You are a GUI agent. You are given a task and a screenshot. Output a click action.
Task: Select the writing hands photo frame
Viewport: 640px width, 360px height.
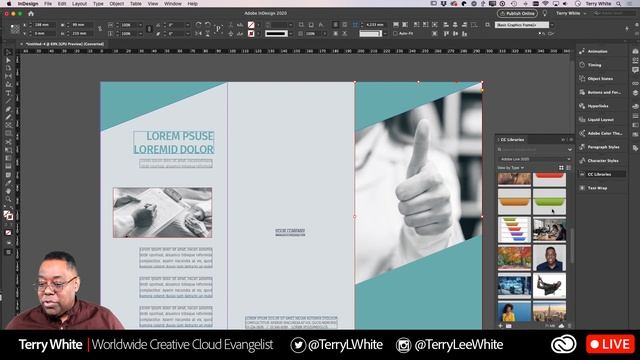click(x=162, y=213)
